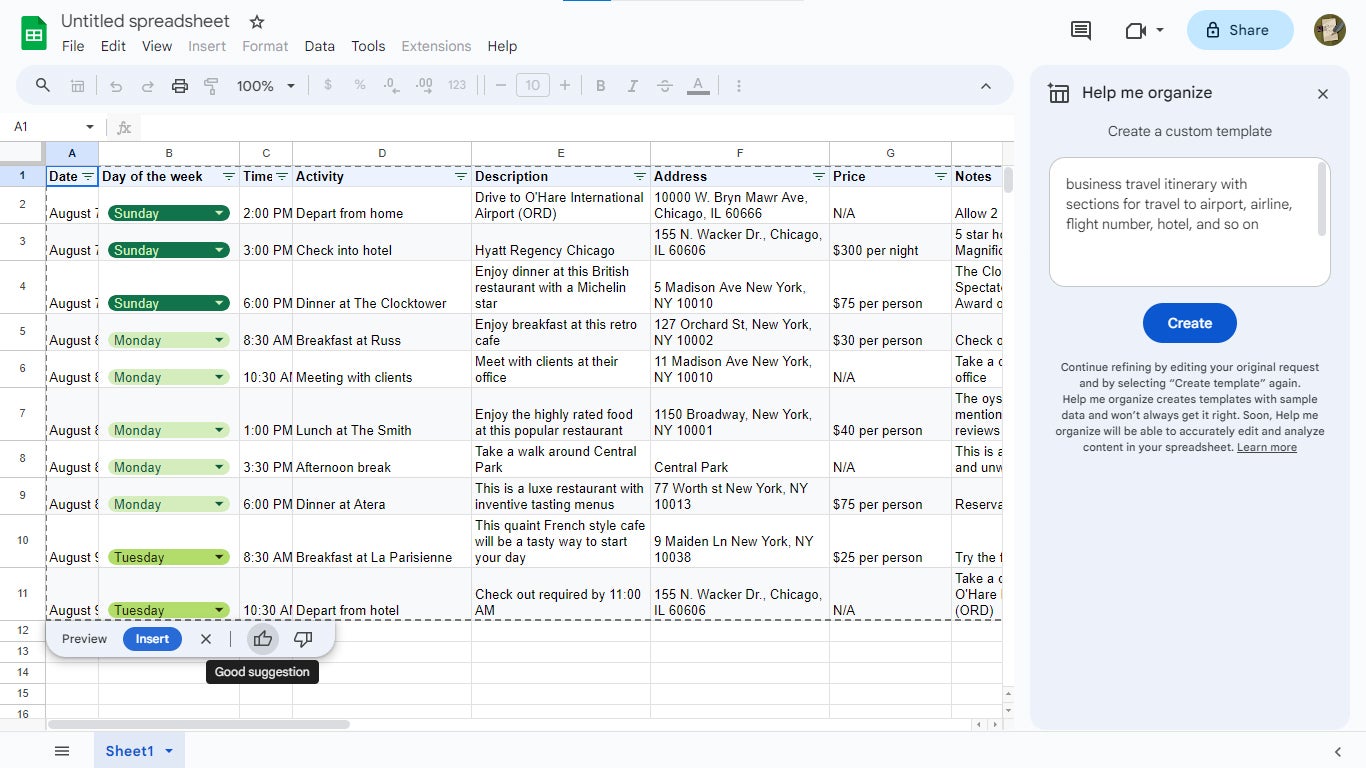Toggle bold formatting

tap(601, 86)
